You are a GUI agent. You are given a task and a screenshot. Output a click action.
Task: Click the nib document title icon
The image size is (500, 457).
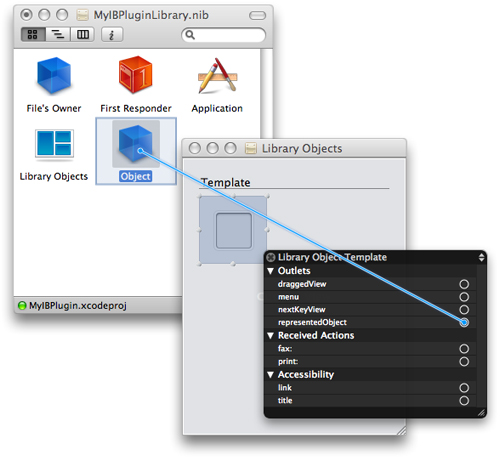tap(82, 15)
